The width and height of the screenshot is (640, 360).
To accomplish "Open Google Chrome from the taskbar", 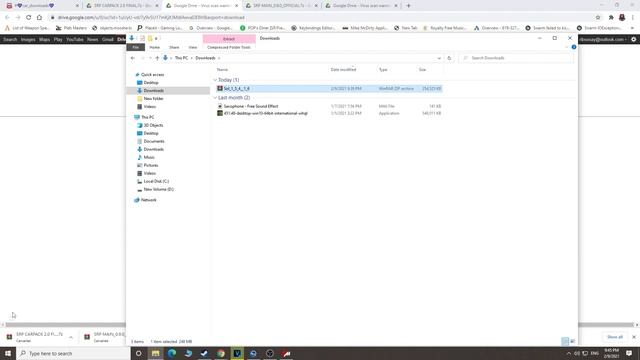I will pyautogui.click(x=221, y=353).
